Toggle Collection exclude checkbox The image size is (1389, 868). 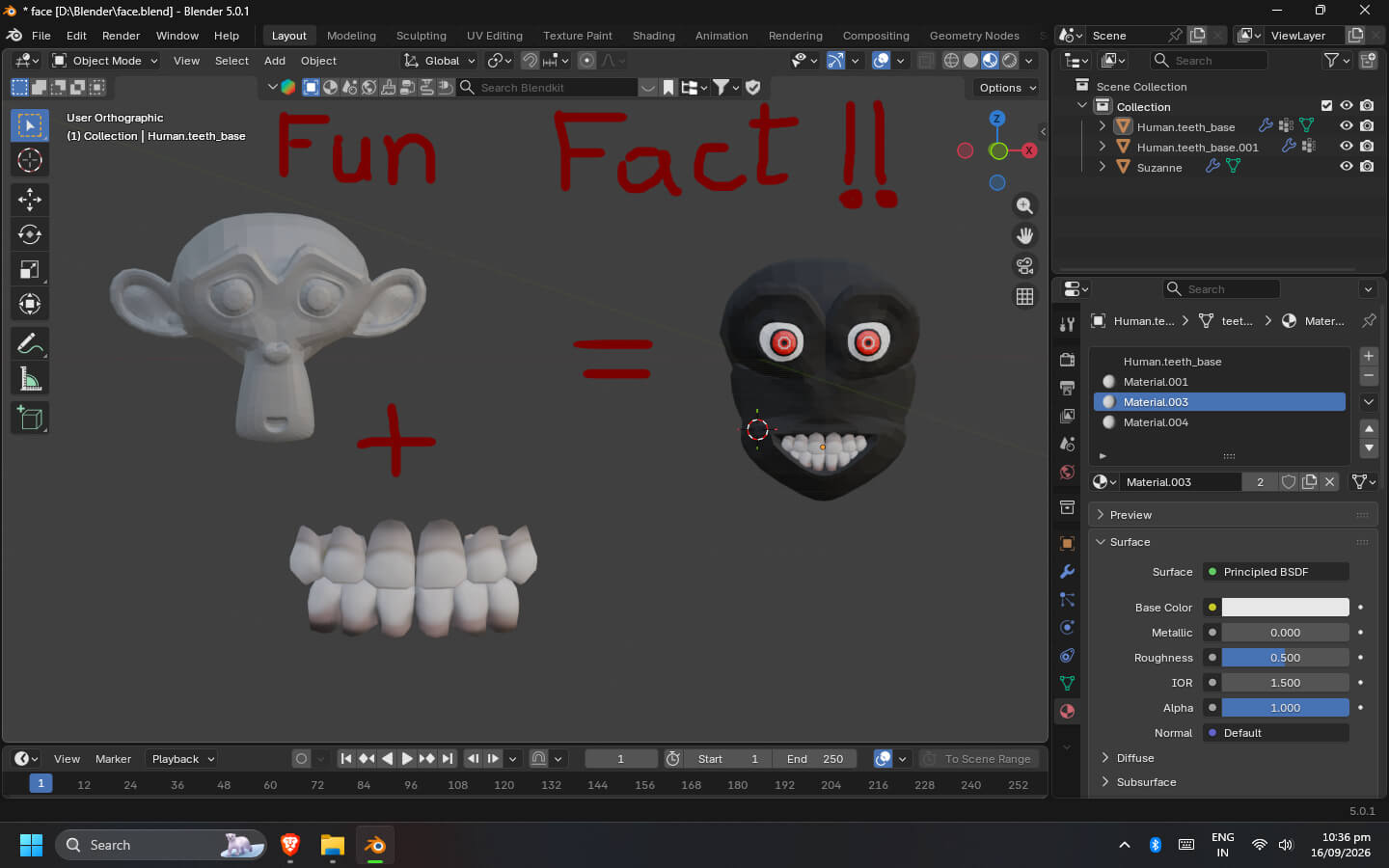point(1326,105)
